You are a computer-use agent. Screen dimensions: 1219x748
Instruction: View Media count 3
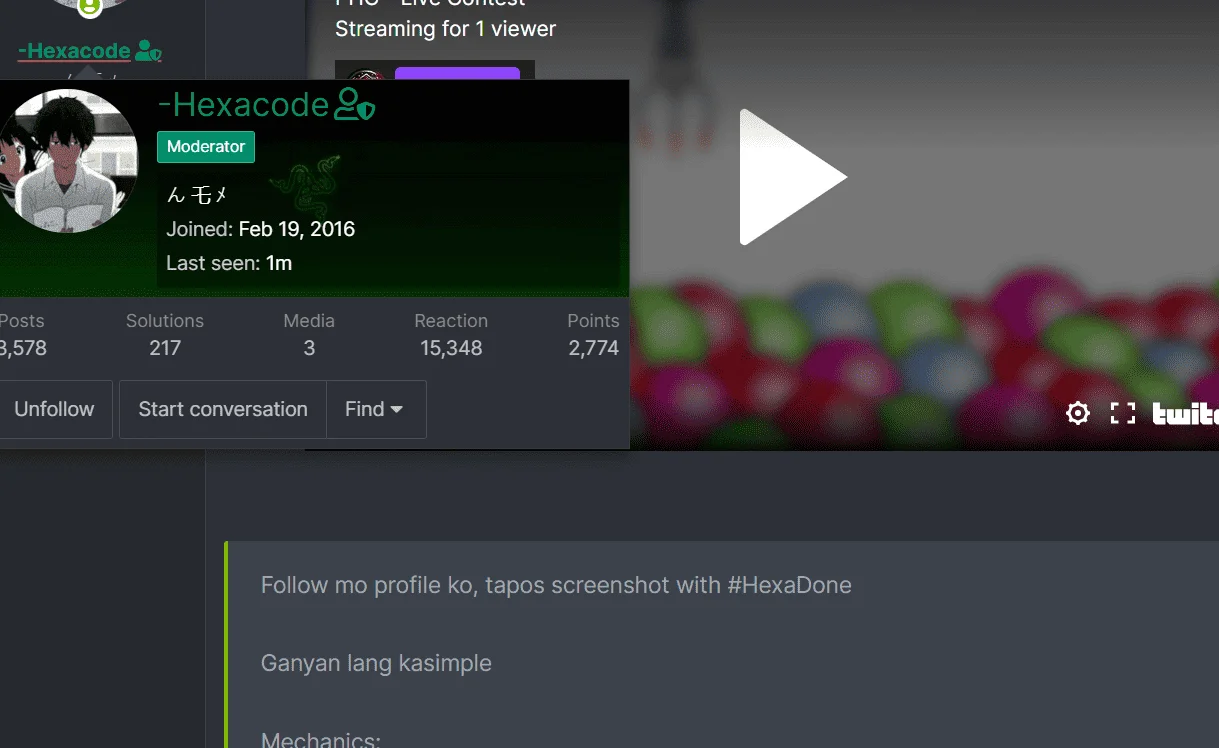click(309, 348)
